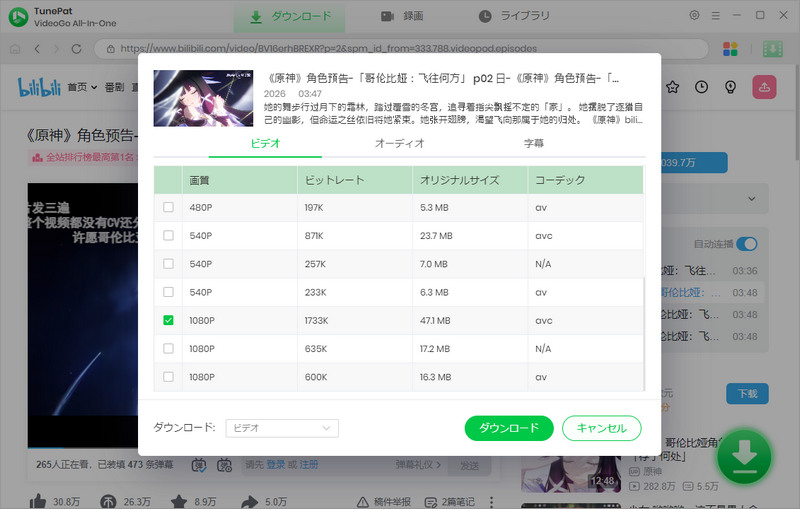Click the coin icon 26.3万
Viewport: 800px width, 509px height.
(108, 502)
